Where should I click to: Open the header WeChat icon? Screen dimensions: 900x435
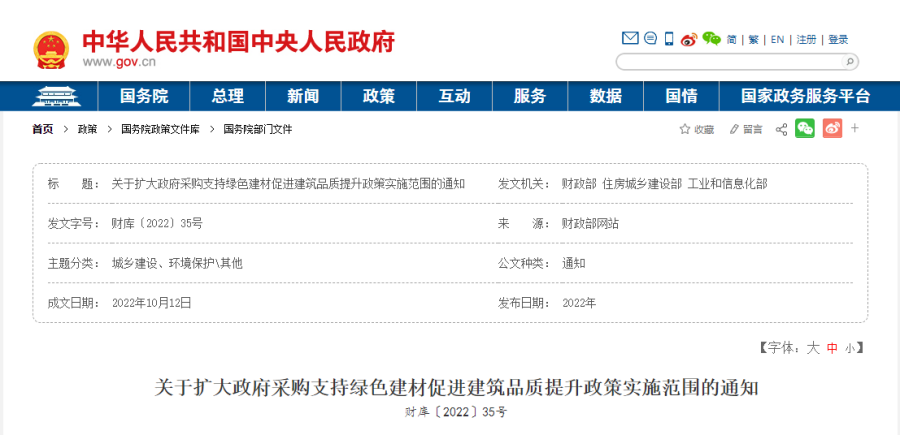[x=712, y=38]
